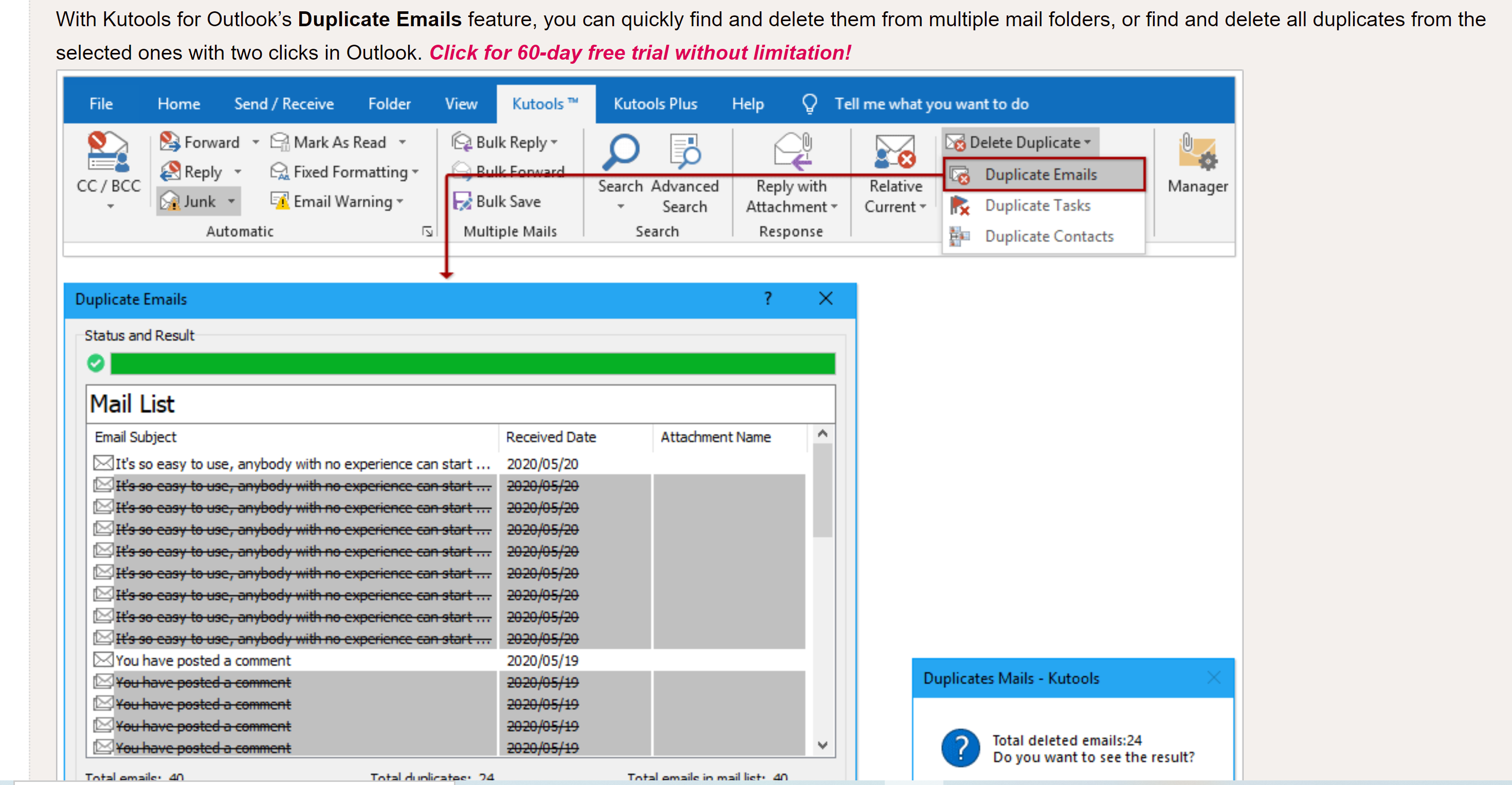Expand the Mark As Read dropdown arrow

(x=402, y=142)
